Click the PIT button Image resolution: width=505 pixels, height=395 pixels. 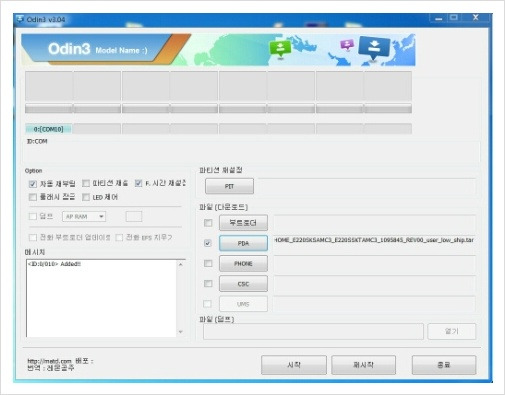pos(229,186)
